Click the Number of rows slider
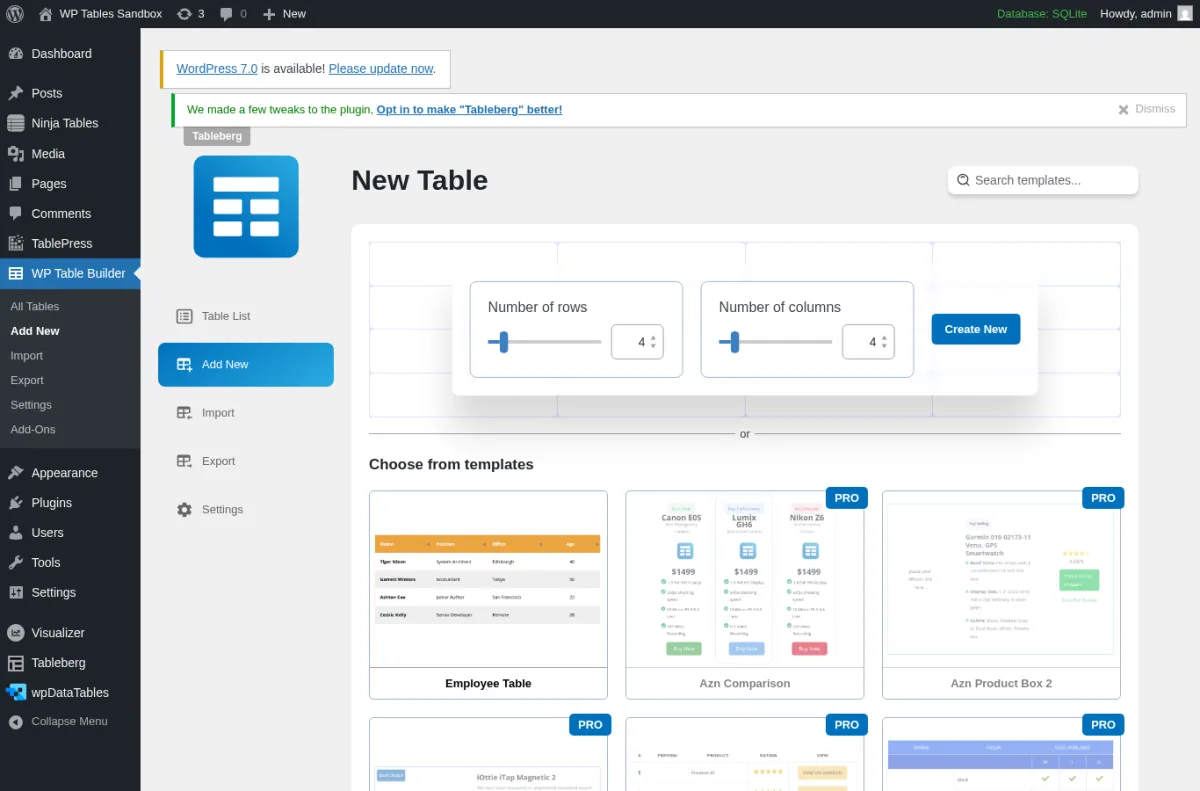Viewport: 1200px width, 791px height. [545, 342]
